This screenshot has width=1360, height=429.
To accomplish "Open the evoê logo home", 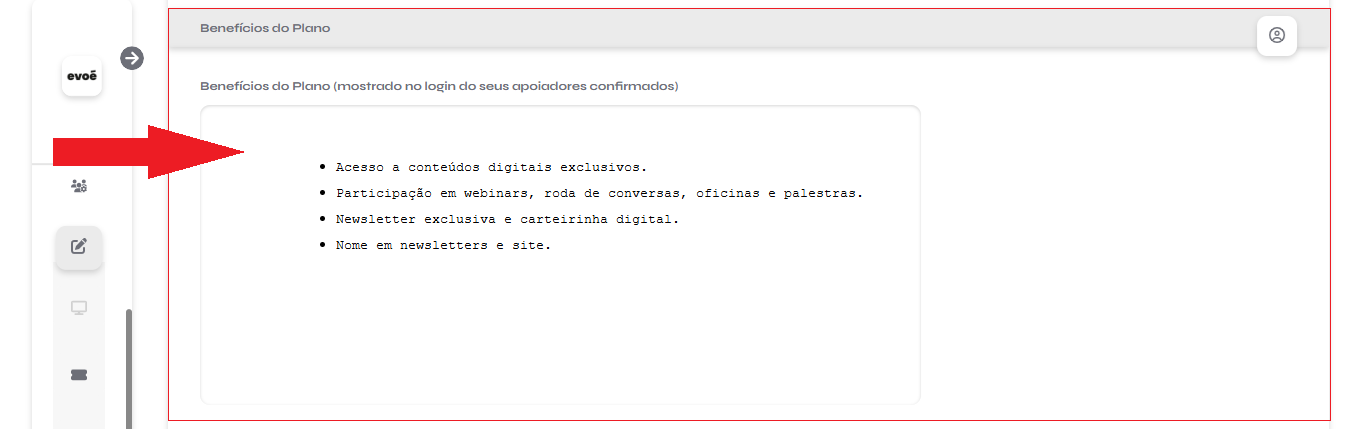I will tap(82, 76).
